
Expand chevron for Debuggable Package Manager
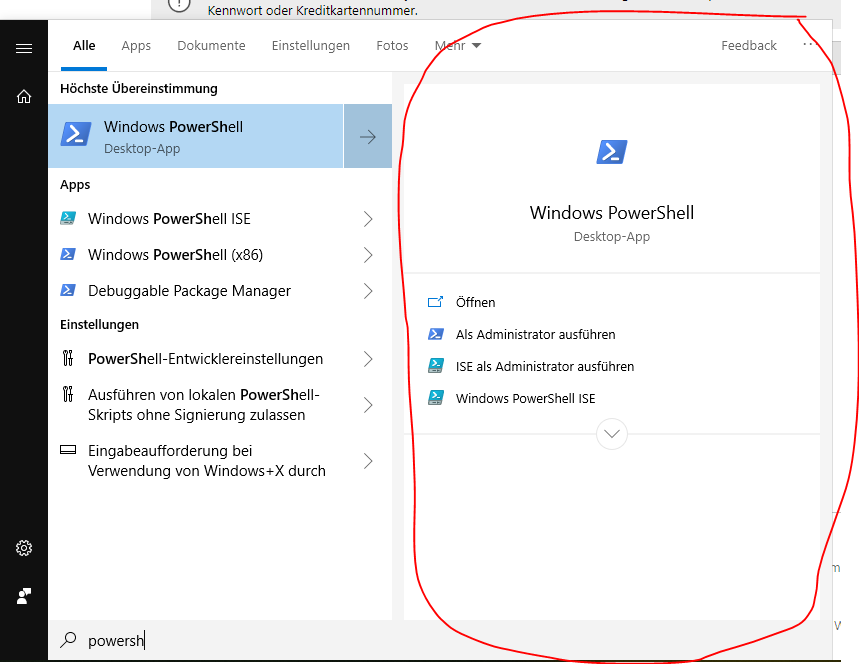pyautogui.click(x=368, y=291)
